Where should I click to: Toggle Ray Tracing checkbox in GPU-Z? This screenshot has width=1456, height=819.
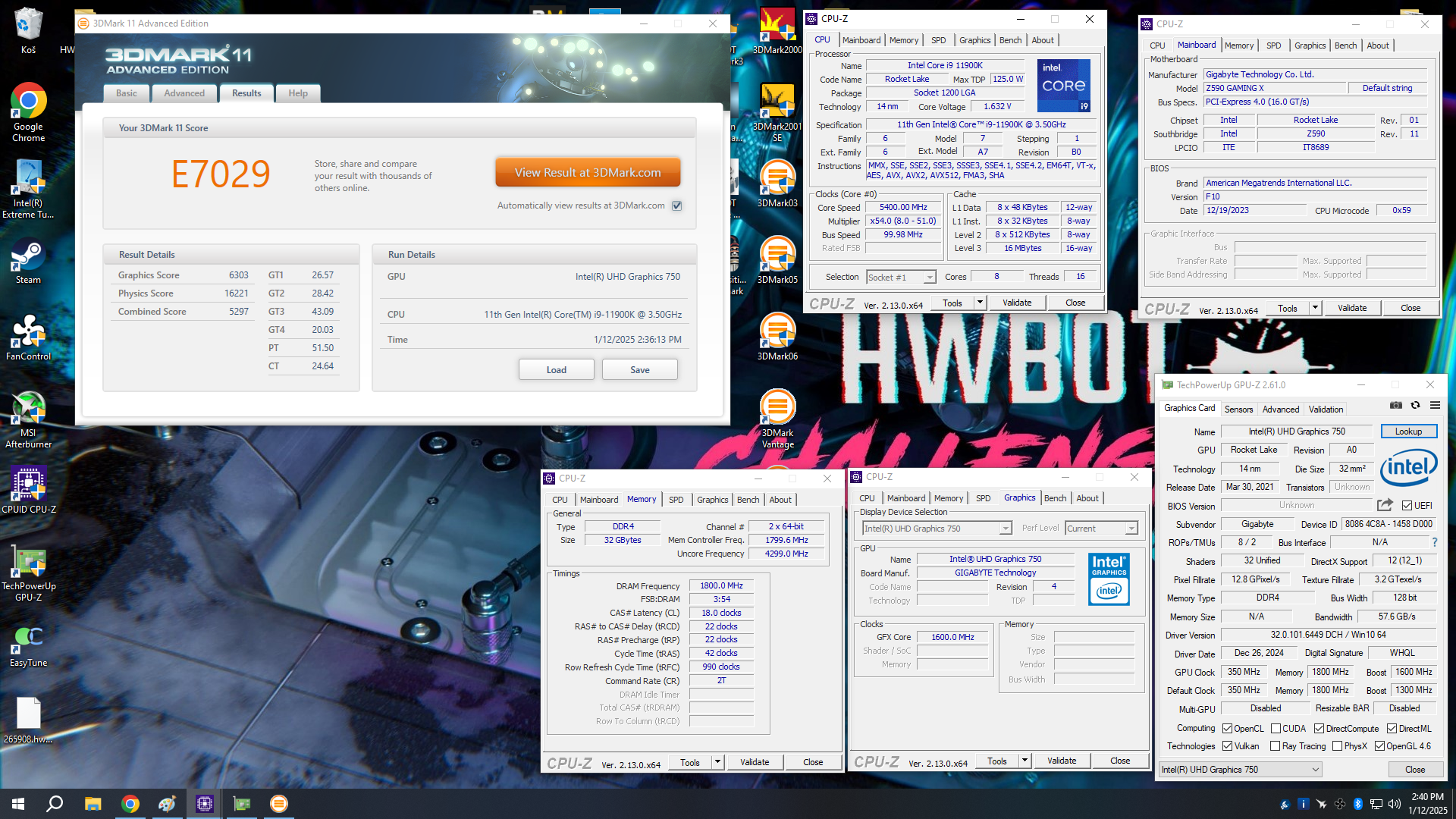[x=1276, y=746]
